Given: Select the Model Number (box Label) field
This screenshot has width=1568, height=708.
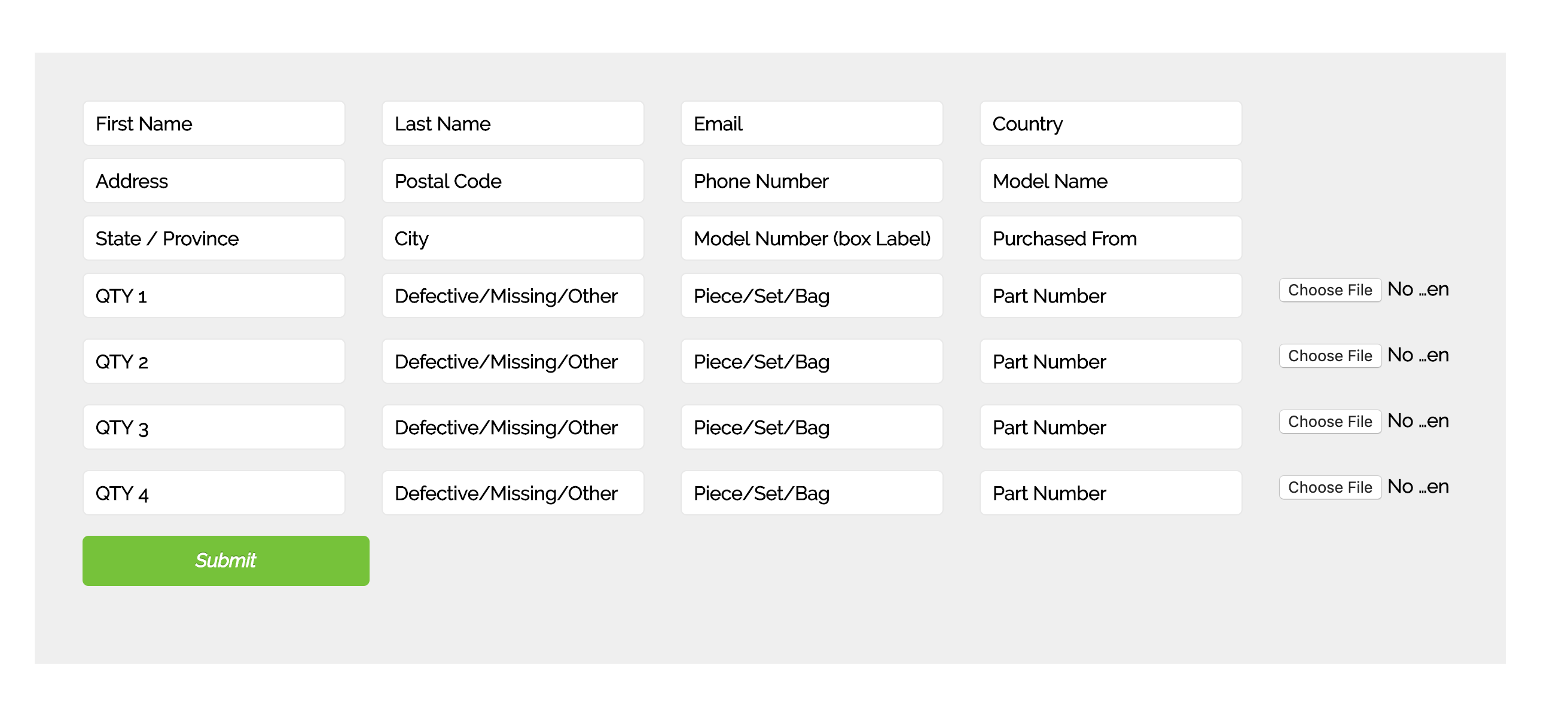Looking at the screenshot, I should 812,238.
